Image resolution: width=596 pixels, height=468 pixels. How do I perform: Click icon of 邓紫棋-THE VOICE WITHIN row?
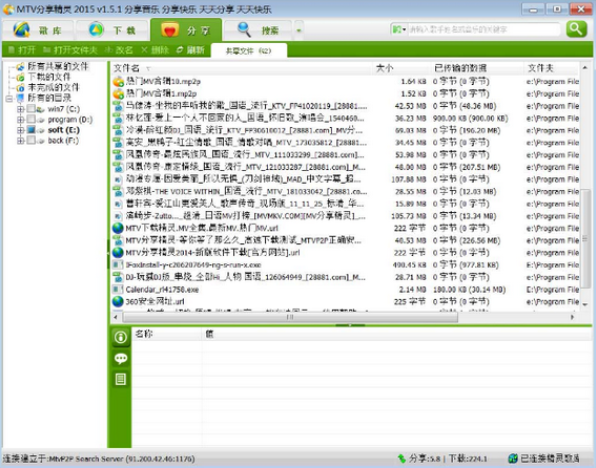118,191
